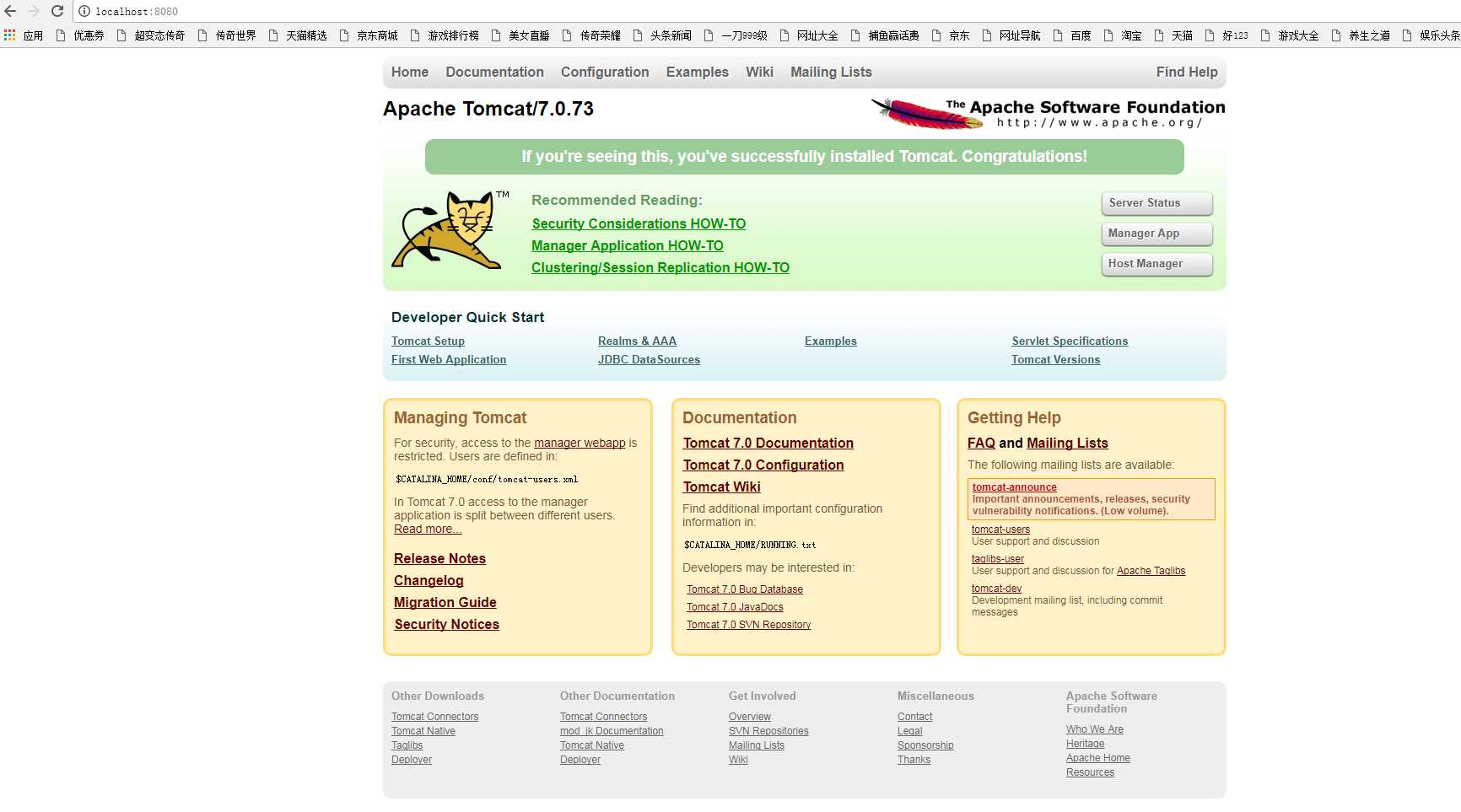The image size is (1461, 812).
Task: Open the 头条新闻 bookmark
Action: [662, 35]
